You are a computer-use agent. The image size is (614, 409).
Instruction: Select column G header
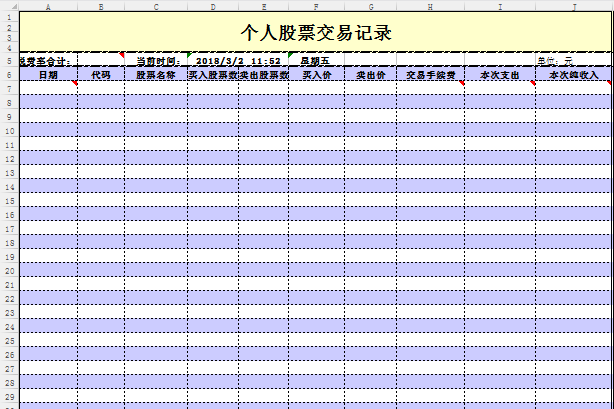click(x=370, y=5)
